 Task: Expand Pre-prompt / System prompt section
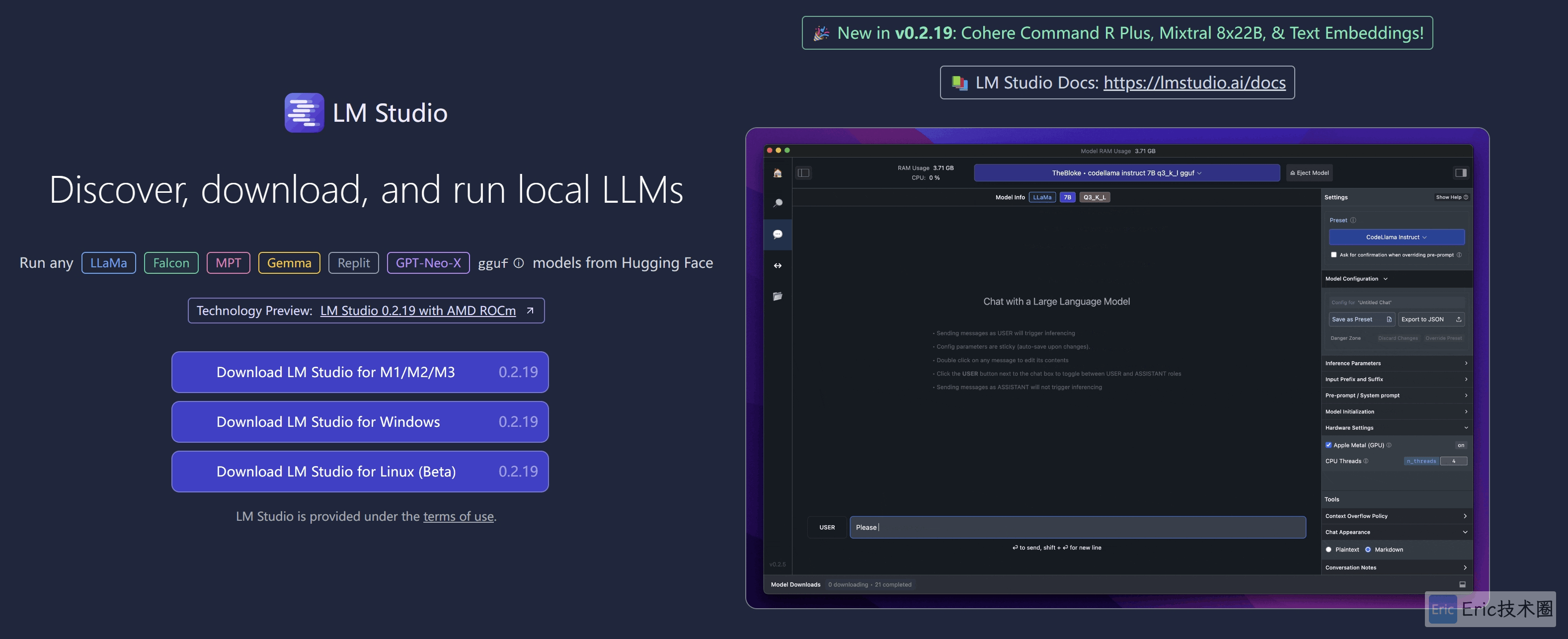(x=1397, y=396)
